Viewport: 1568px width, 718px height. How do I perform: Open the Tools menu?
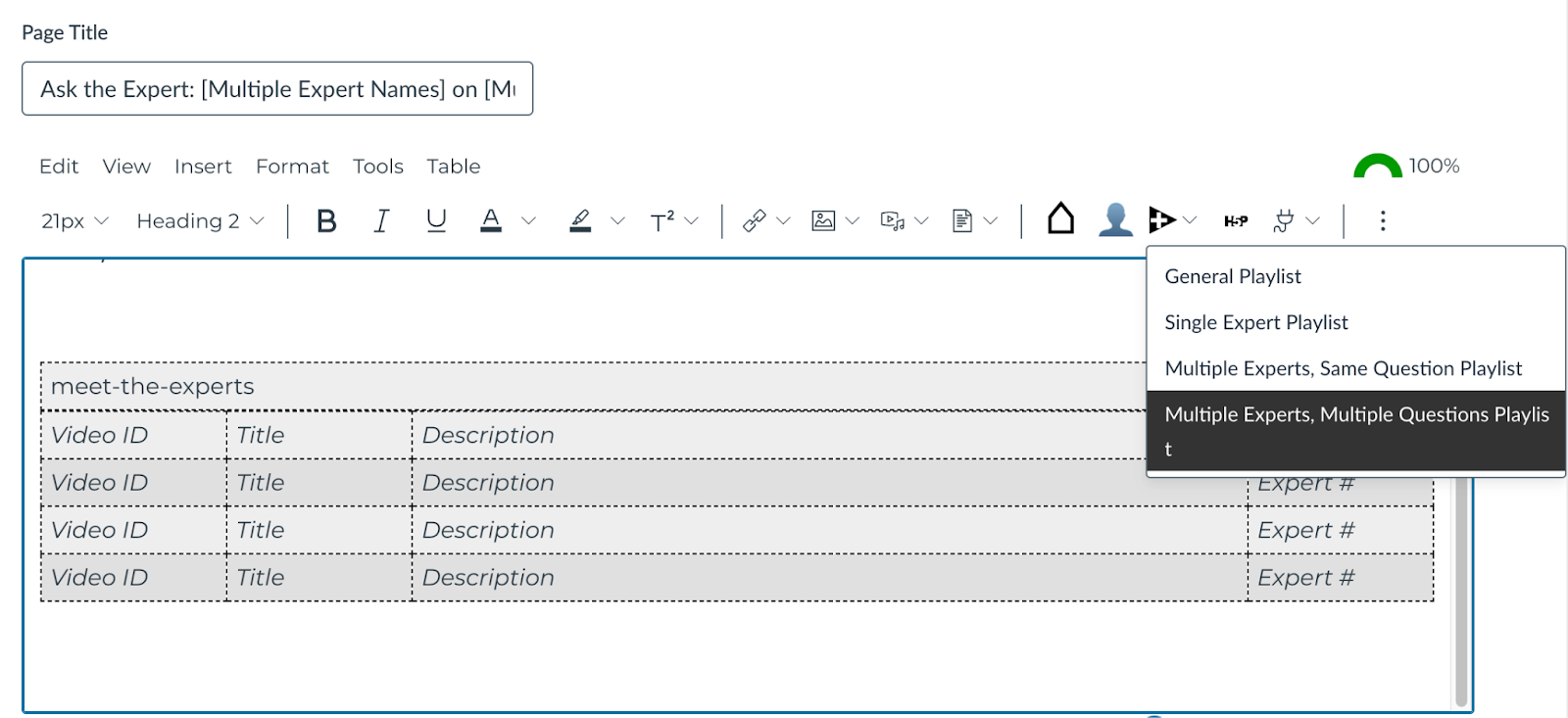(x=378, y=167)
